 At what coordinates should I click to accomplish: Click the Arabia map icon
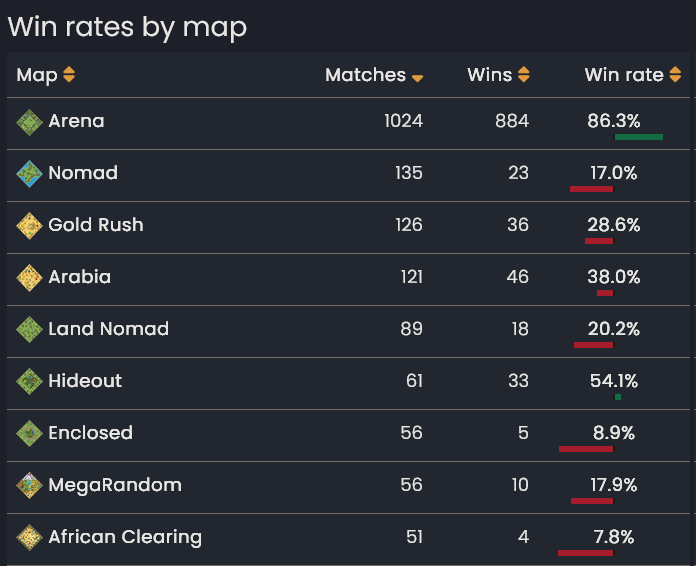[29, 278]
